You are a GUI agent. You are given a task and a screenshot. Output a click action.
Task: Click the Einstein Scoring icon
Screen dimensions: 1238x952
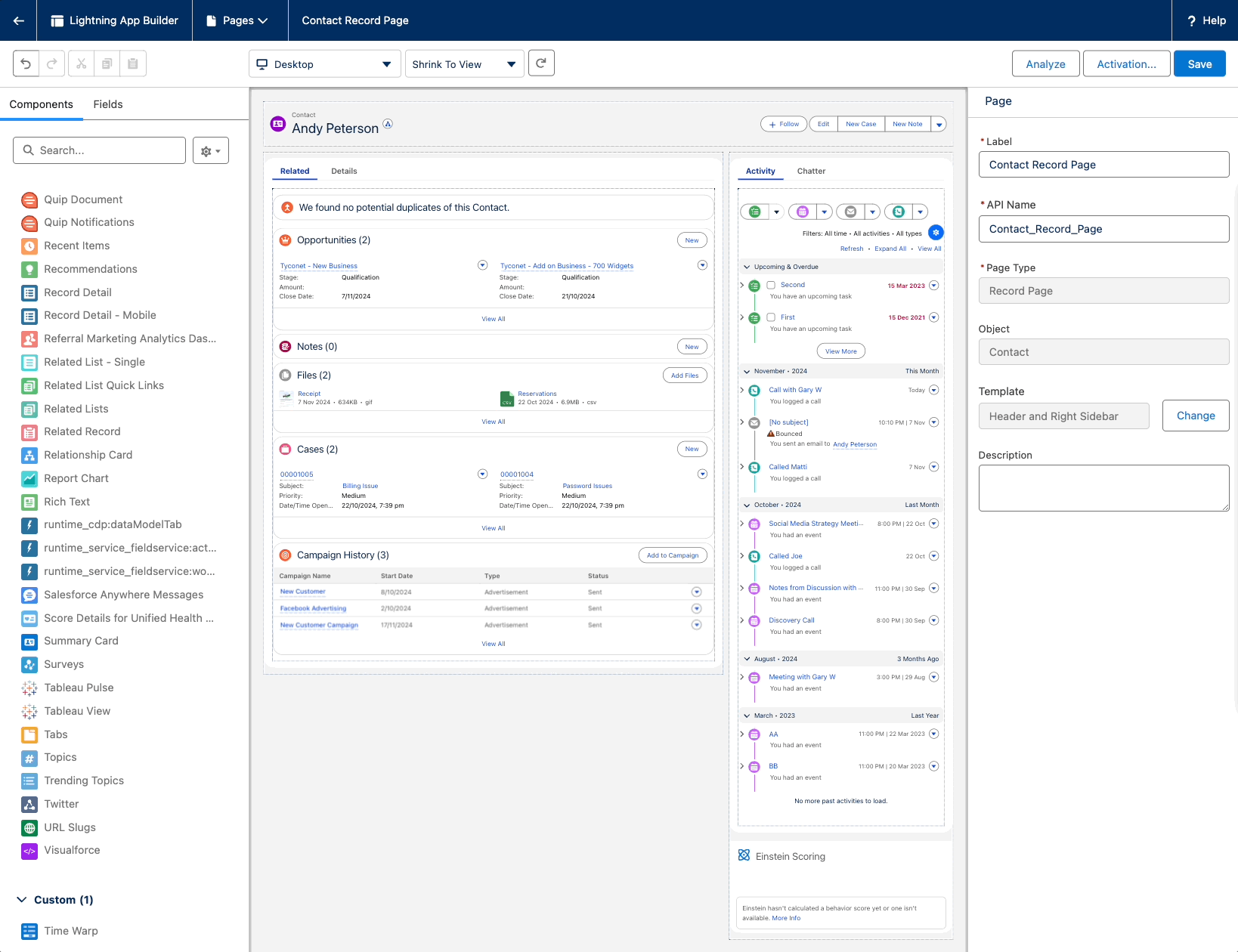pyautogui.click(x=744, y=855)
